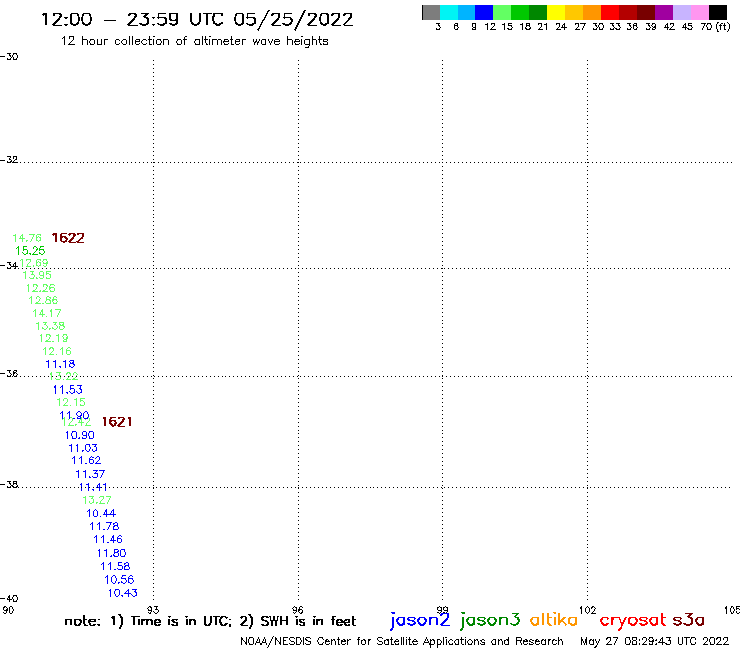The width and height of the screenshot is (740, 650).
Task: Click the NOAA/NESDIS Center credit line
Action: (x=402, y=641)
